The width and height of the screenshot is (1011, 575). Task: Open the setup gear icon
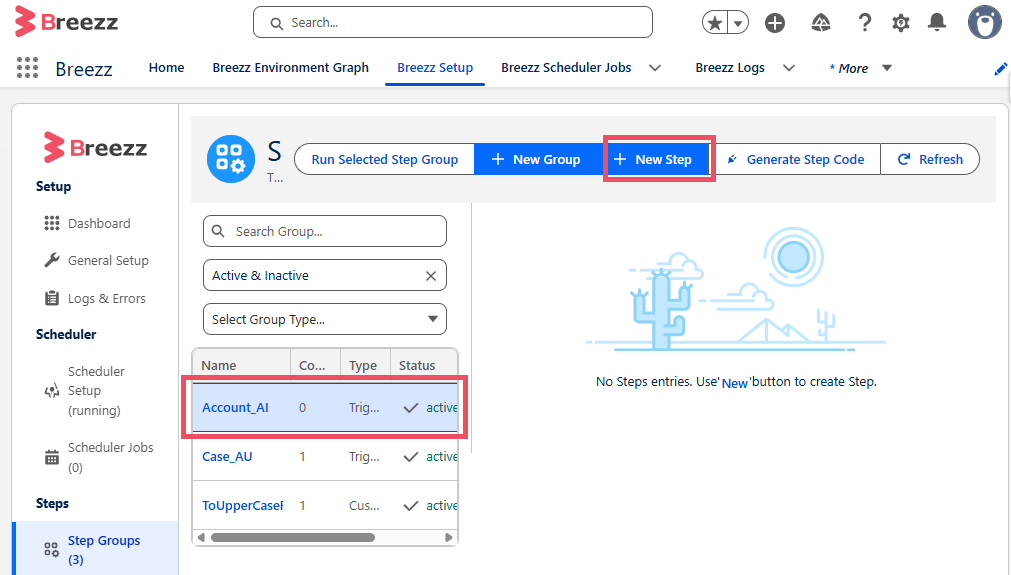click(900, 23)
